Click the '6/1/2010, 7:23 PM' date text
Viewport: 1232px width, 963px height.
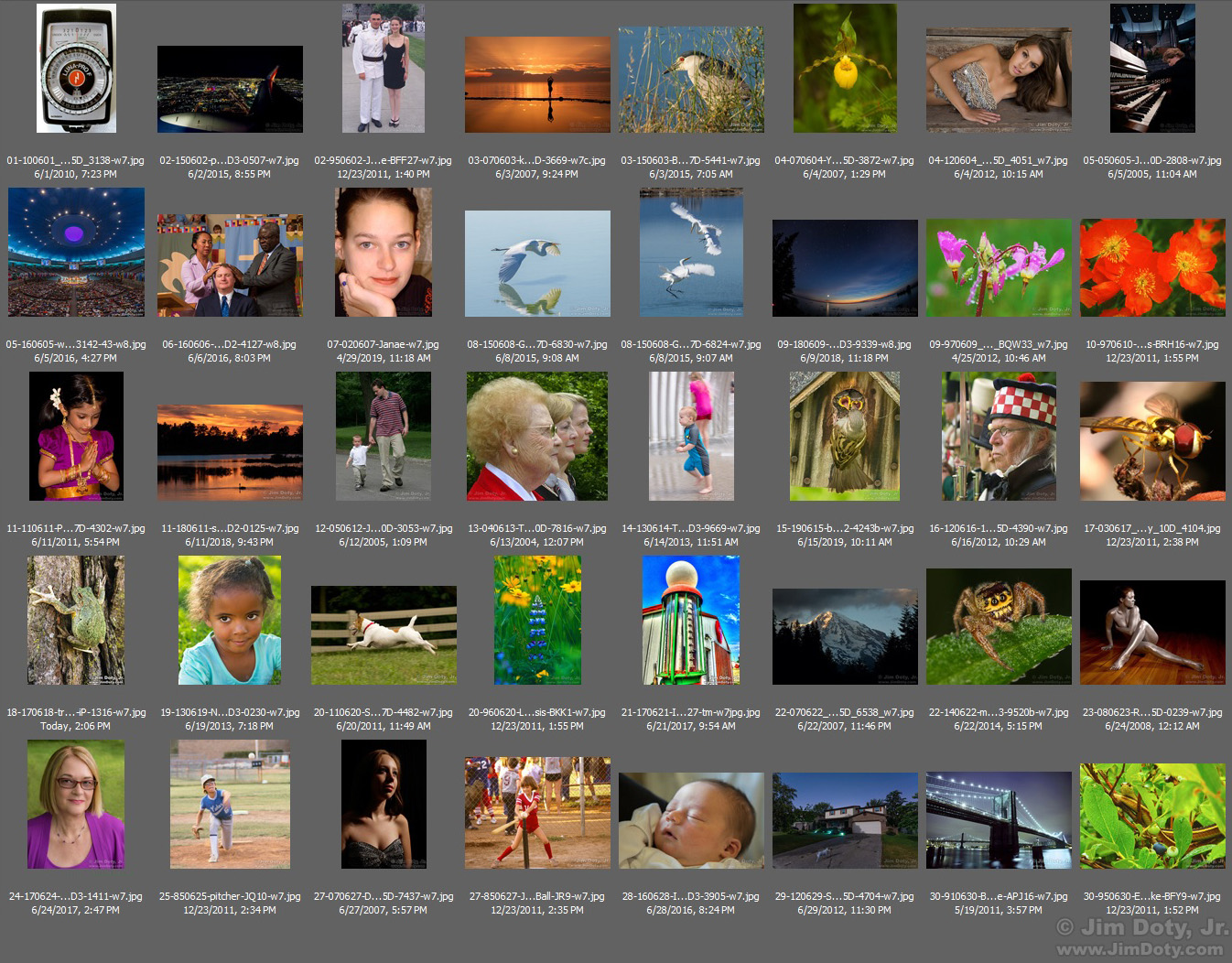pyautogui.click(x=76, y=175)
